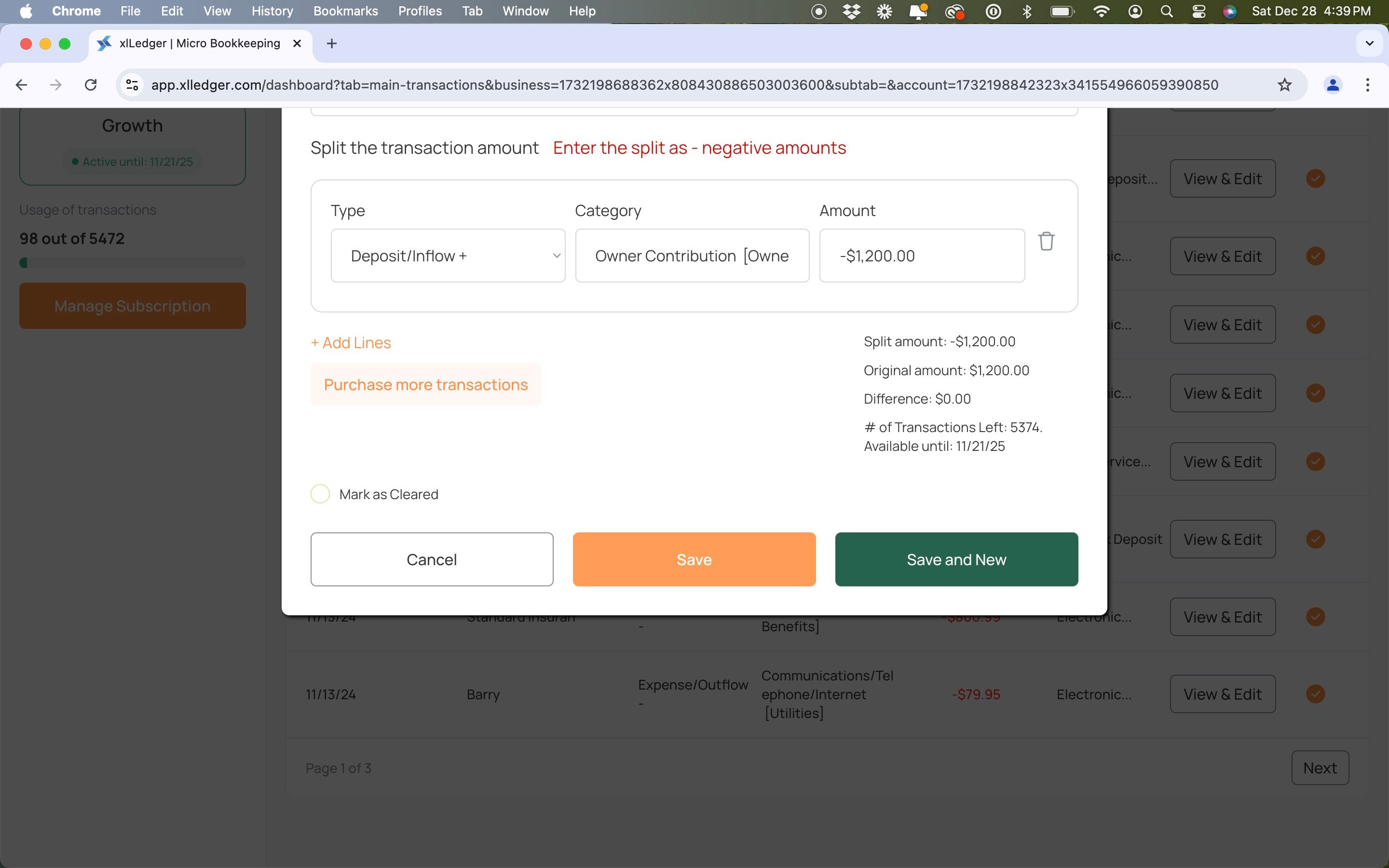The width and height of the screenshot is (1389, 868).
Task: Reload the xlLedger page
Action: (90, 85)
